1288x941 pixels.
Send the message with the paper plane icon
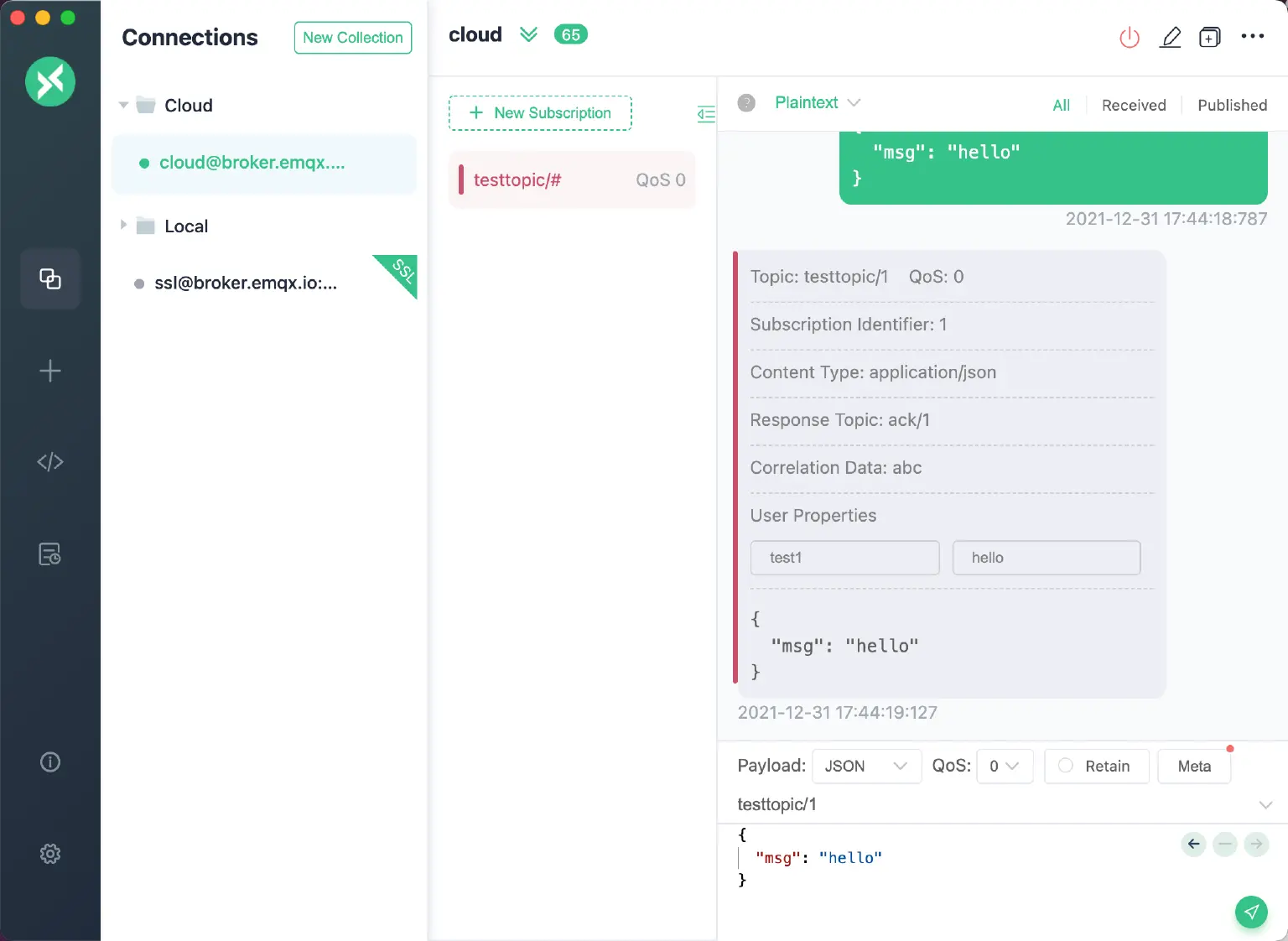click(1251, 912)
